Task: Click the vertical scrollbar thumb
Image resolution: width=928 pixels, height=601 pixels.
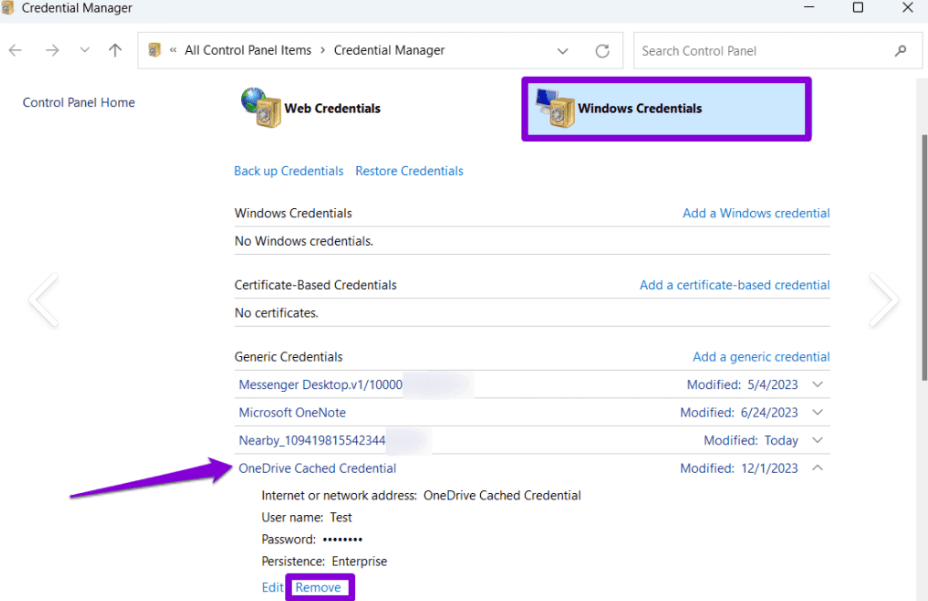Action: pos(924,258)
